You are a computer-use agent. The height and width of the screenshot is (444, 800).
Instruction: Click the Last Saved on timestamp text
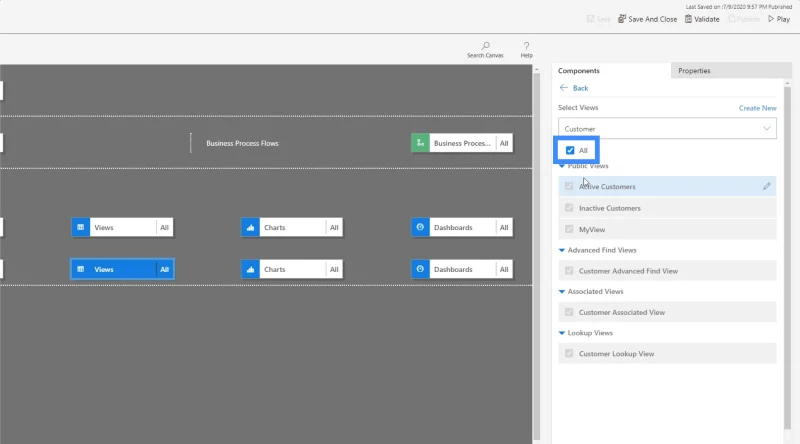click(739, 7)
